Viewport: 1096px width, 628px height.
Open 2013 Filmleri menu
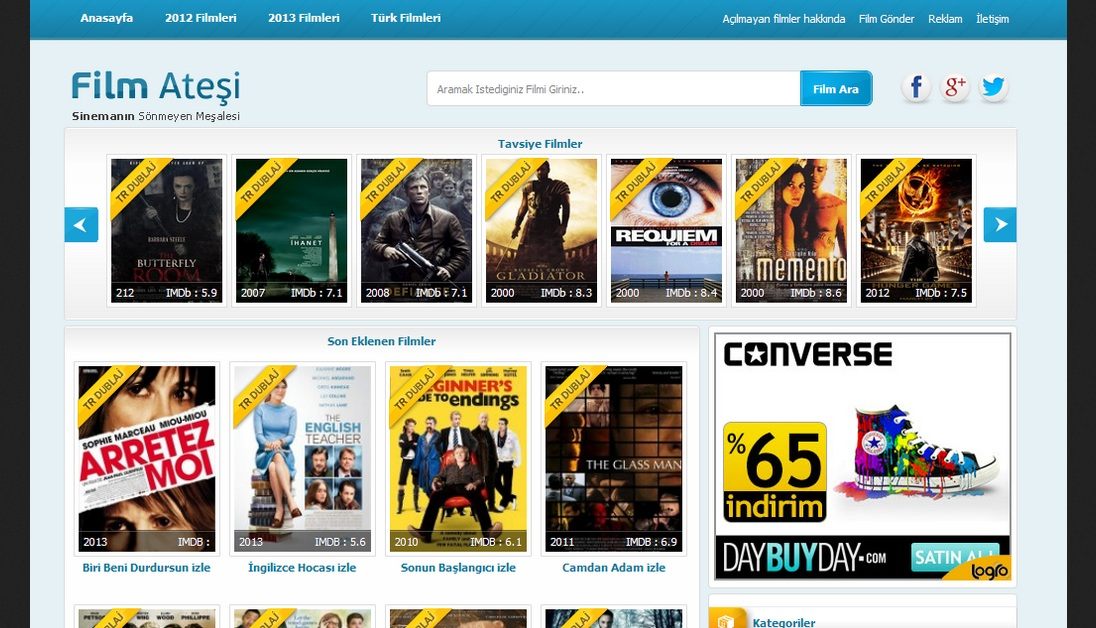point(303,18)
